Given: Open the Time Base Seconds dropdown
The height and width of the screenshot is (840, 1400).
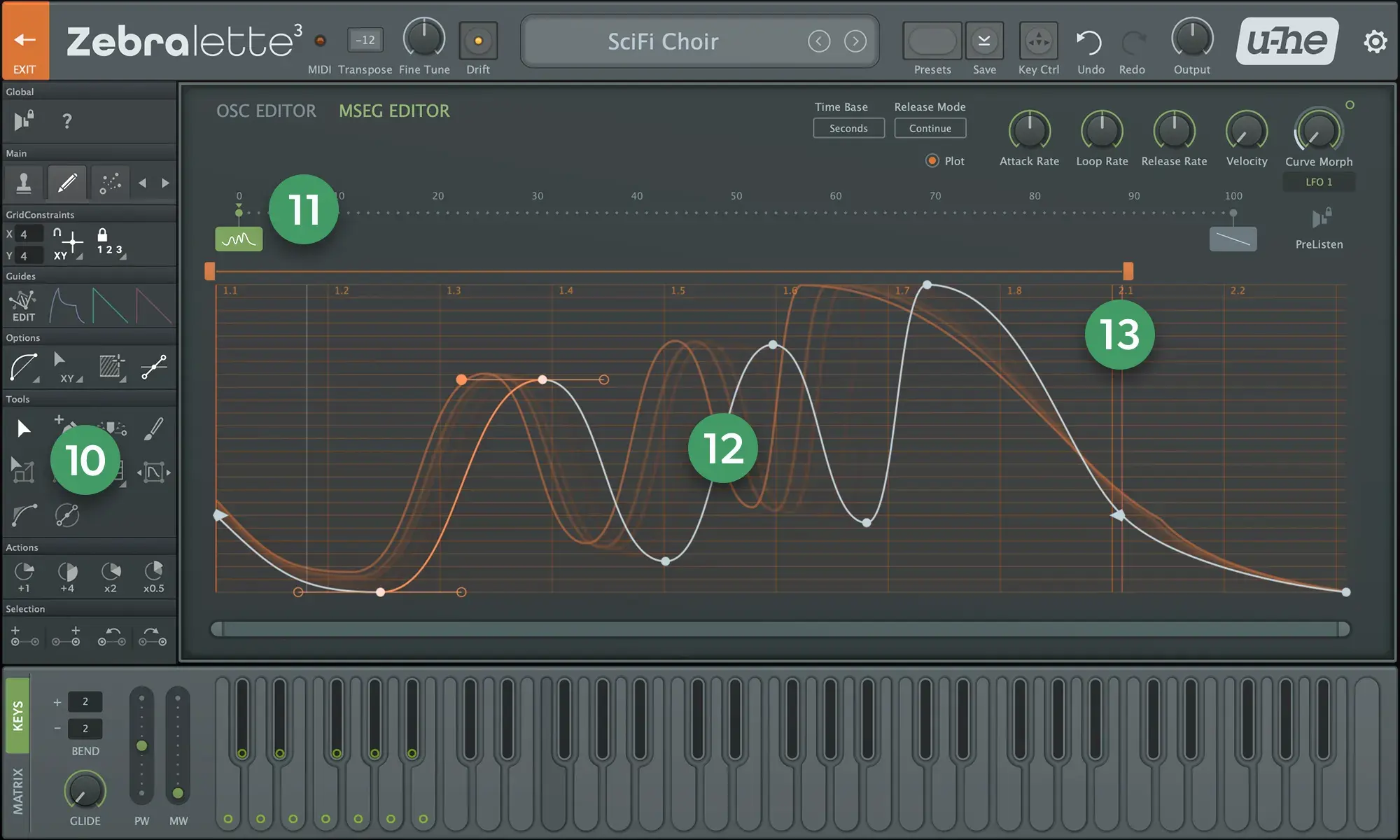Looking at the screenshot, I should pos(848,128).
